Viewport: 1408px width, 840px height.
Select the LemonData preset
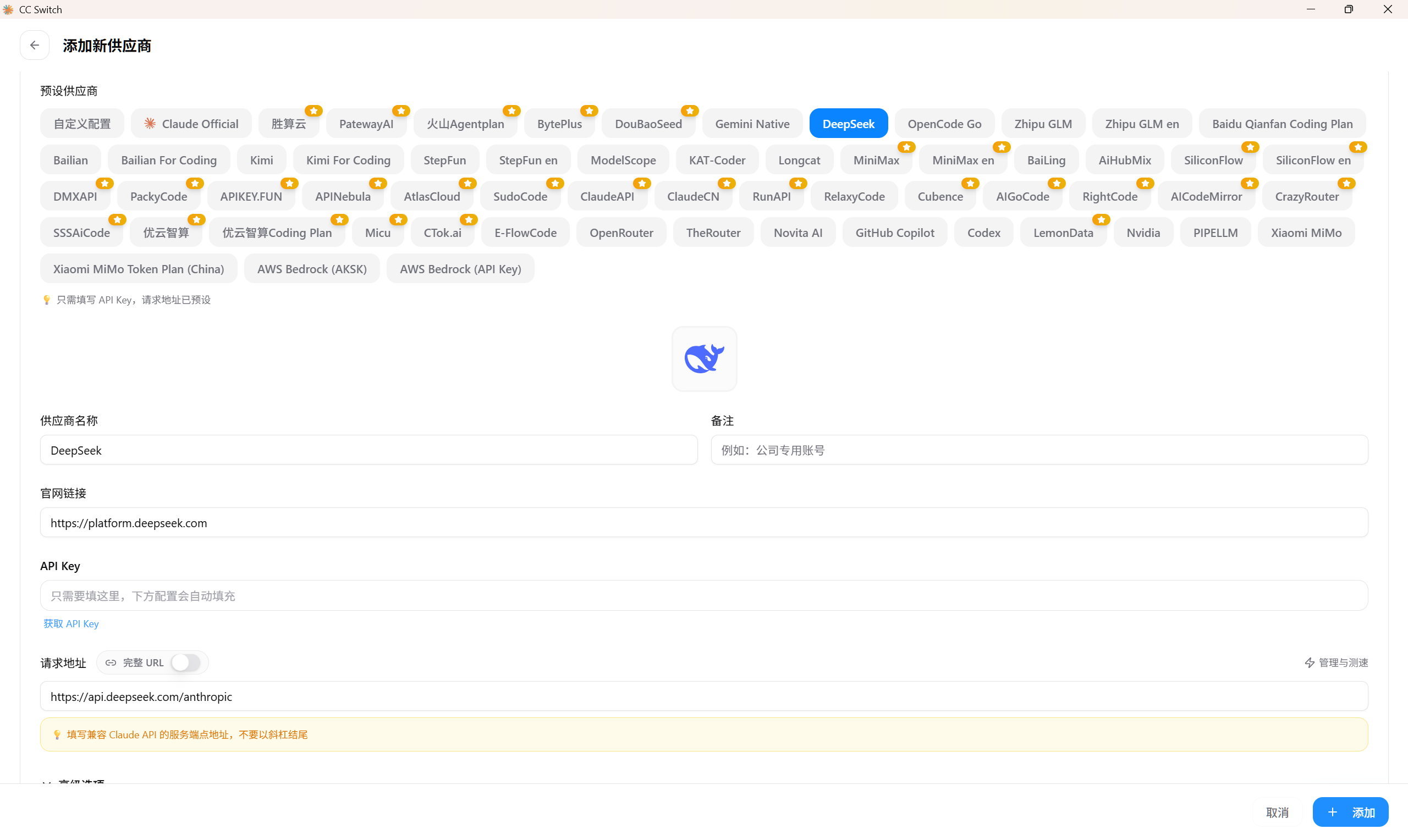[1063, 232]
